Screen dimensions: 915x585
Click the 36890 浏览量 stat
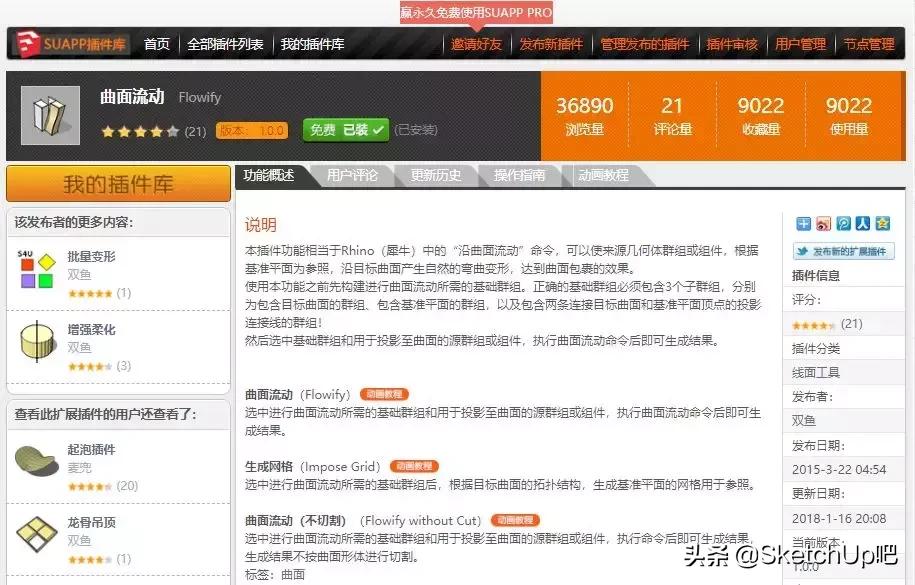coord(584,116)
